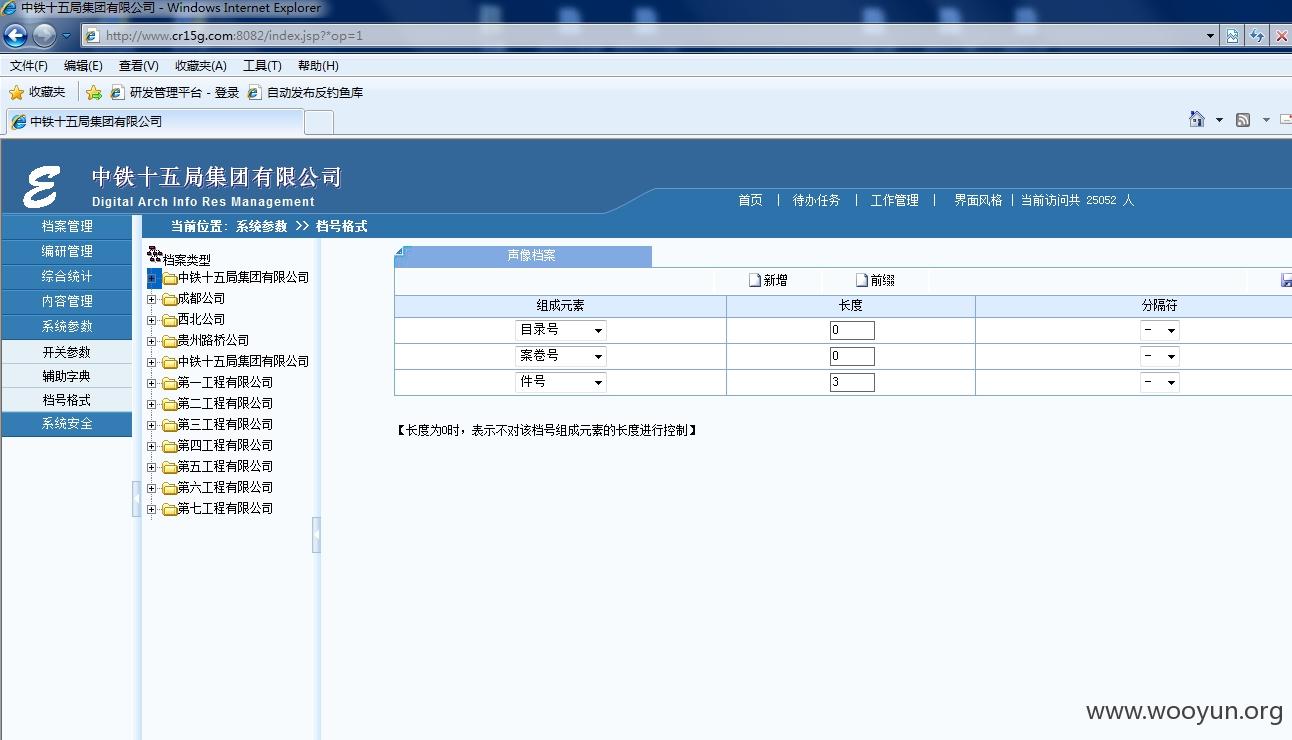
Task: Open the address bar URL history dropdown
Action: [x=1210, y=36]
